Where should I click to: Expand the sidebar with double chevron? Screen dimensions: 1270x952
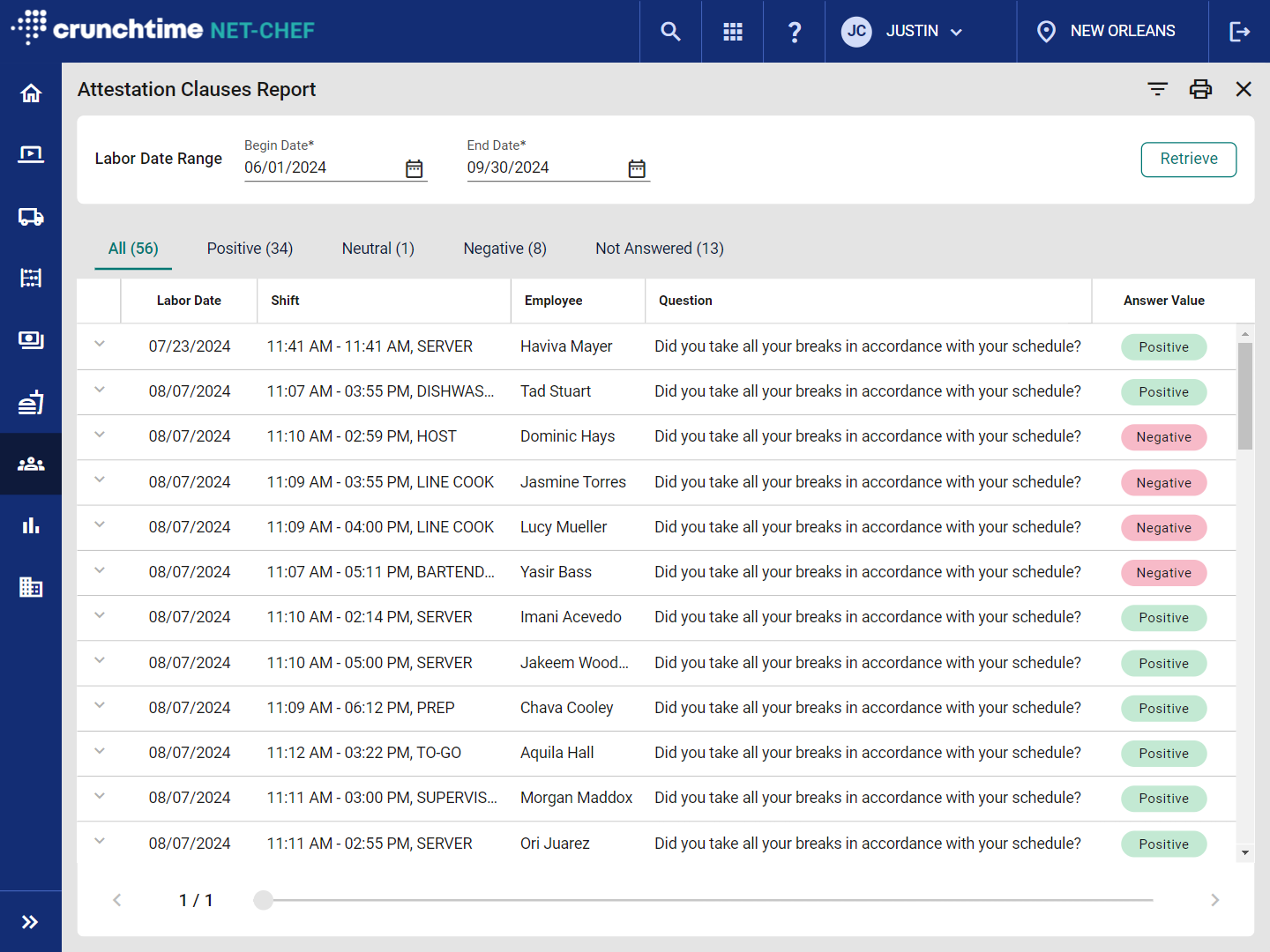pyautogui.click(x=31, y=922)
